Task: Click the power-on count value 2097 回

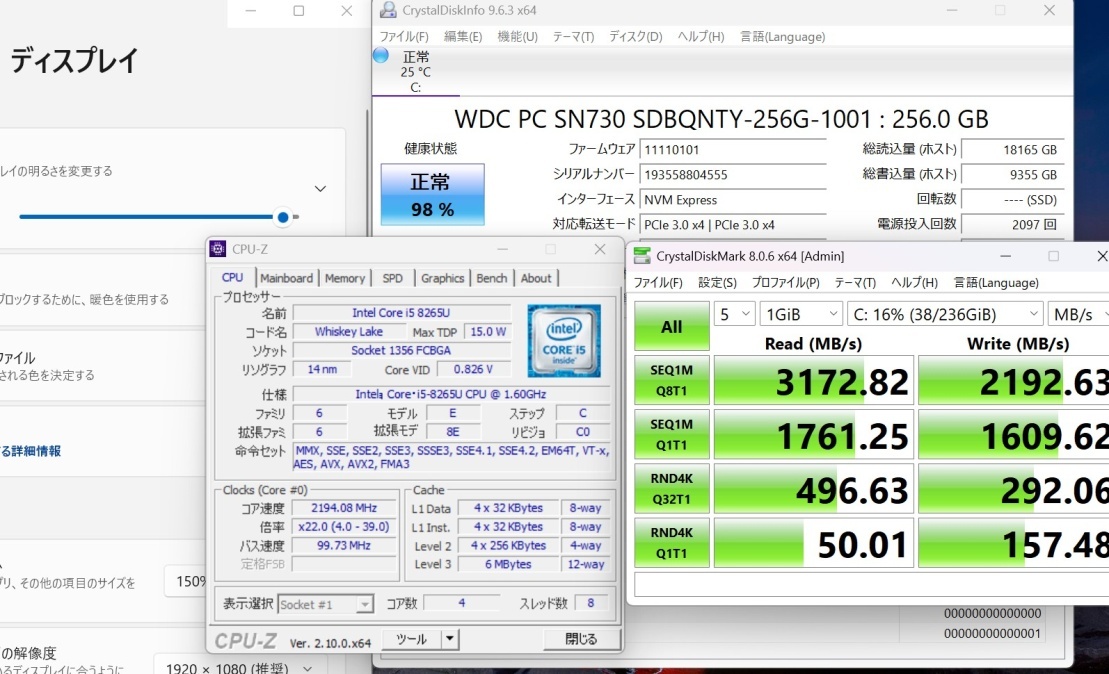Action: [x=1013, y=225]
